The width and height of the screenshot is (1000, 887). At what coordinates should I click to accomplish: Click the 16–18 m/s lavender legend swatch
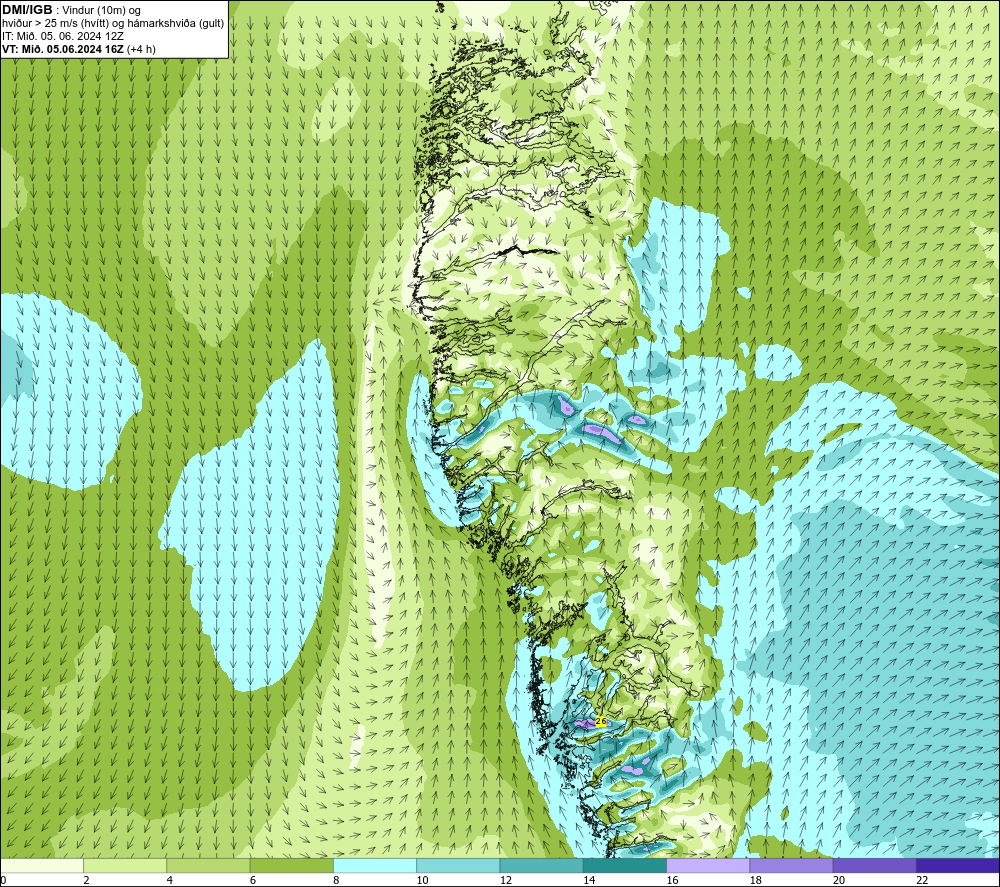point(709,865)
